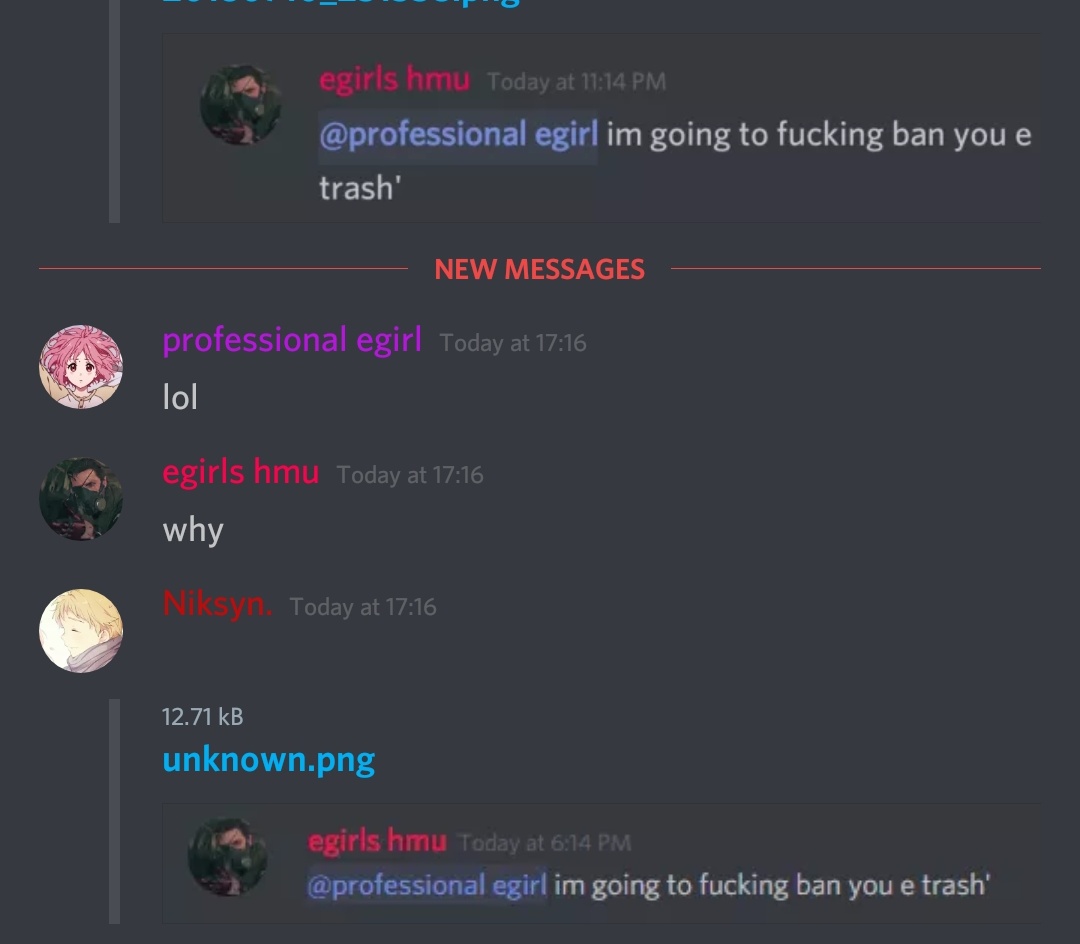Click the Niksyn. username in red

(218, 604)
